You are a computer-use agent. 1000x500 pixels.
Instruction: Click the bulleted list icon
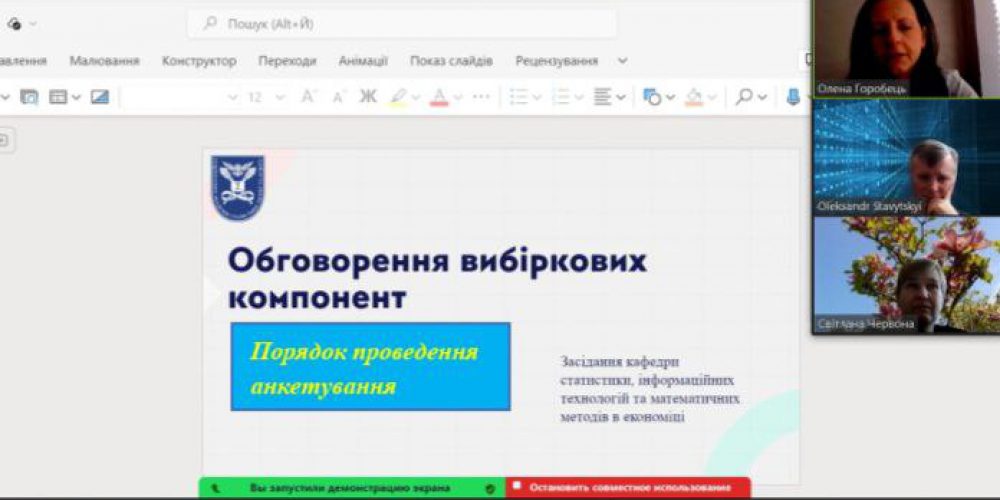[x=518, y=97]
